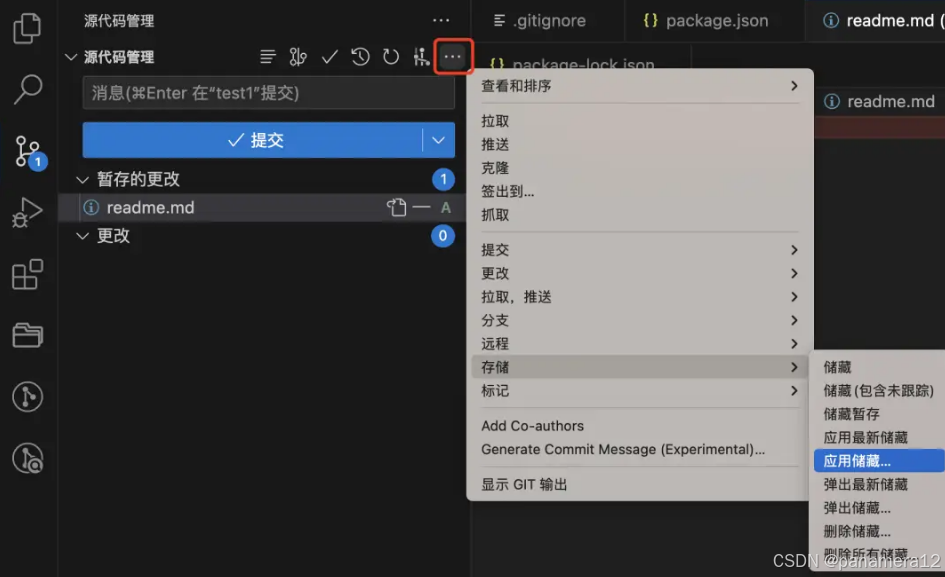
Task: Open the Explorer files icon in activity bar
Action: (x=27, y=28)
